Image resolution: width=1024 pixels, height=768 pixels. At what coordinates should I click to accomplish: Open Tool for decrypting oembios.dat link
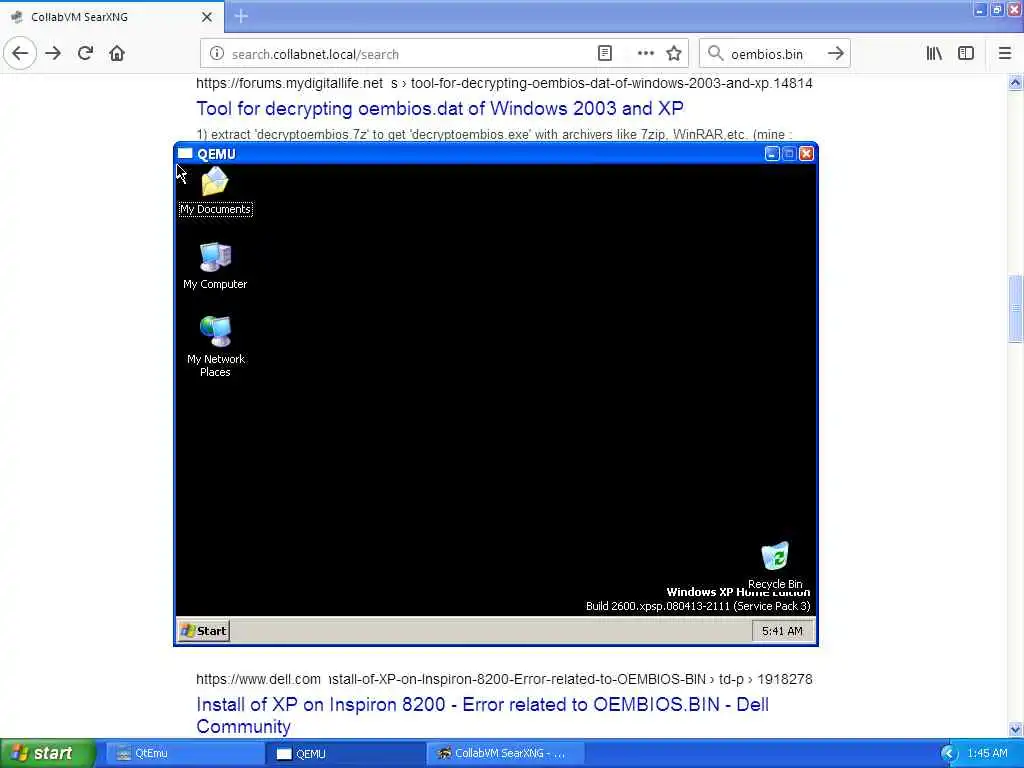(x=440, y=108)
